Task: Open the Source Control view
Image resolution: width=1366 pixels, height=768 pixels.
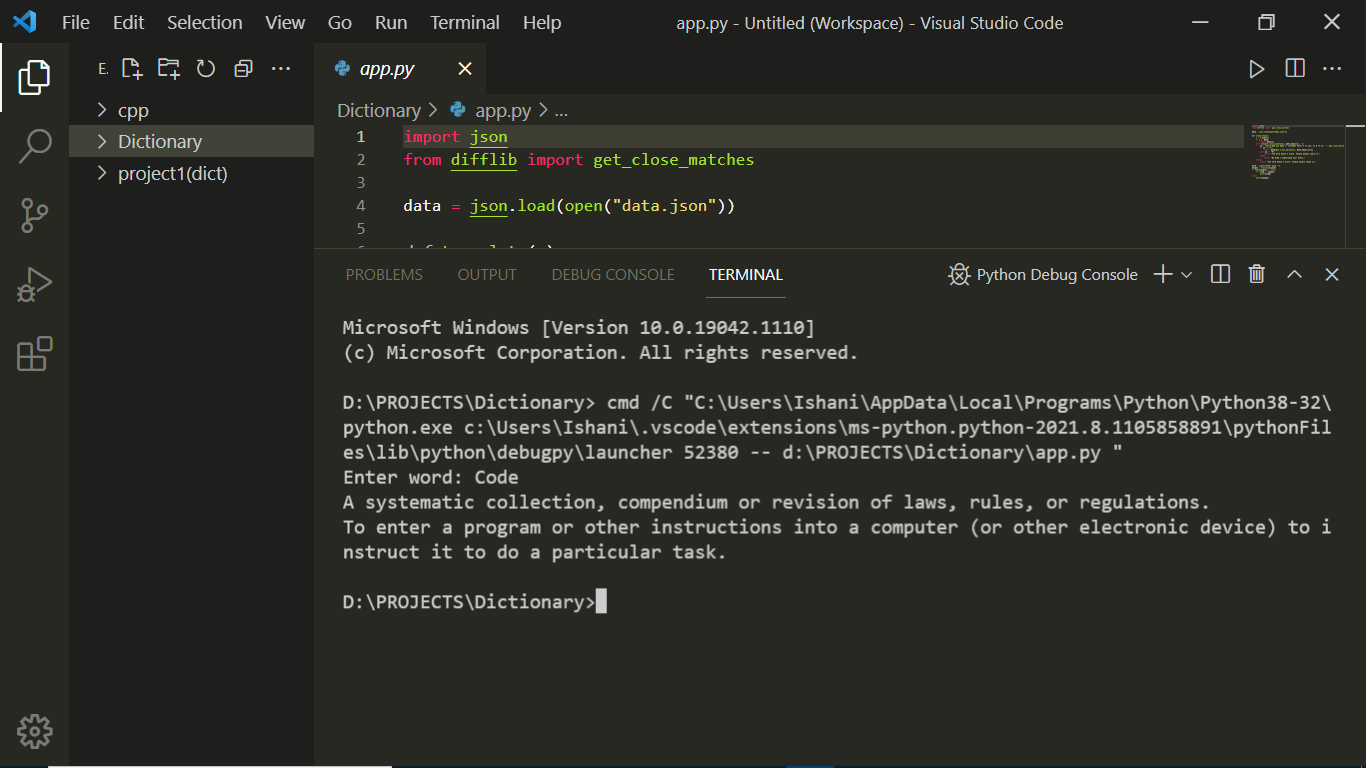Action: [35, 215]
